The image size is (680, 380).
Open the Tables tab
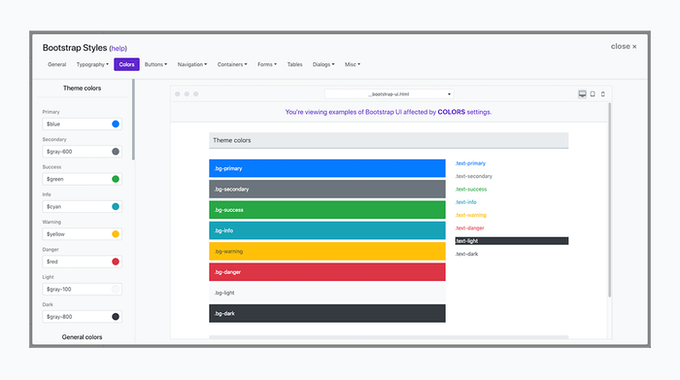click(x=294, y=64)
